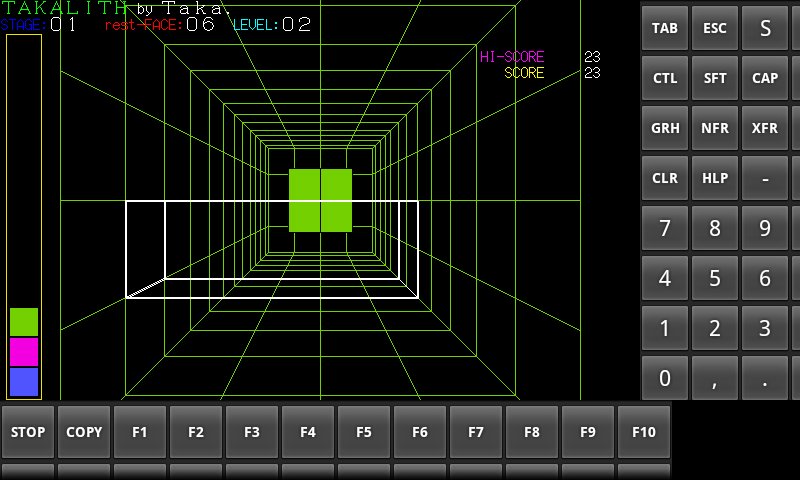Screen dimensions: 800x480
Task: Tap the comma key on keypad
Action: tap(714, 377)
